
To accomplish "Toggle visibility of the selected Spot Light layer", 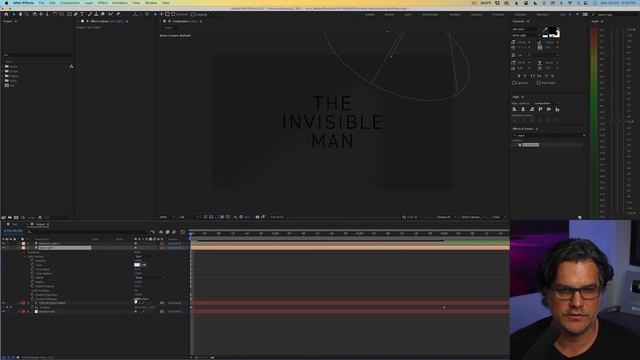I will (4, 248).
